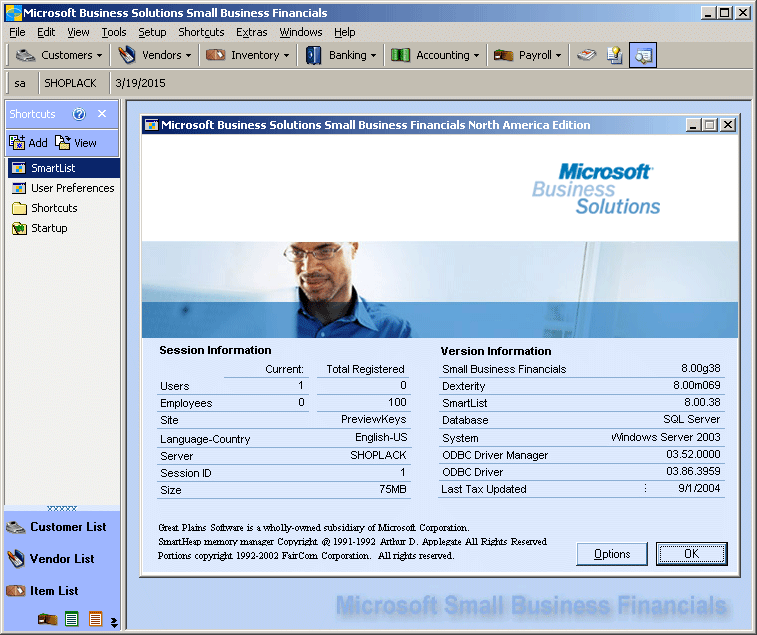Click the green list icon in bottom pane
Image resolution: width=757 pixels, height=635 pixels.
[71, 619]
